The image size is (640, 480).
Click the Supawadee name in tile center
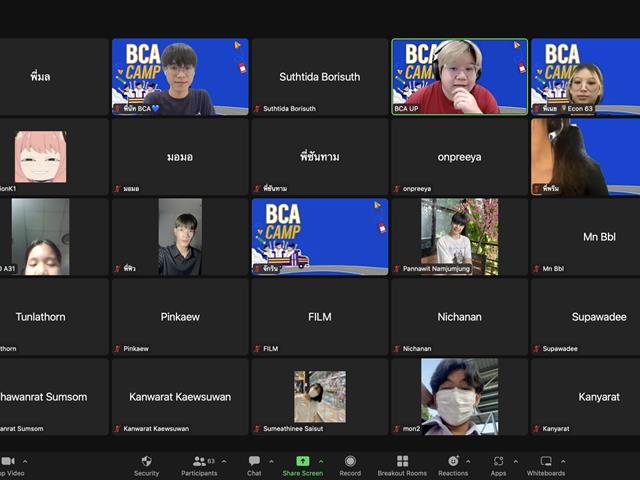point(599,317)
